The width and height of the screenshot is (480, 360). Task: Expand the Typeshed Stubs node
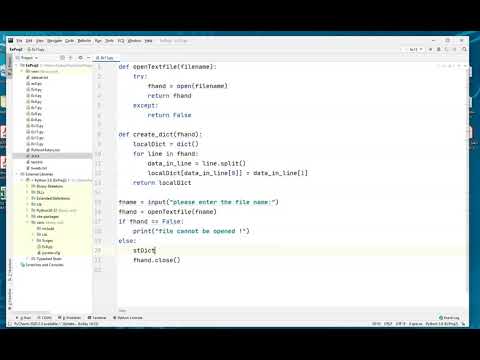click(x=27, y=258)
